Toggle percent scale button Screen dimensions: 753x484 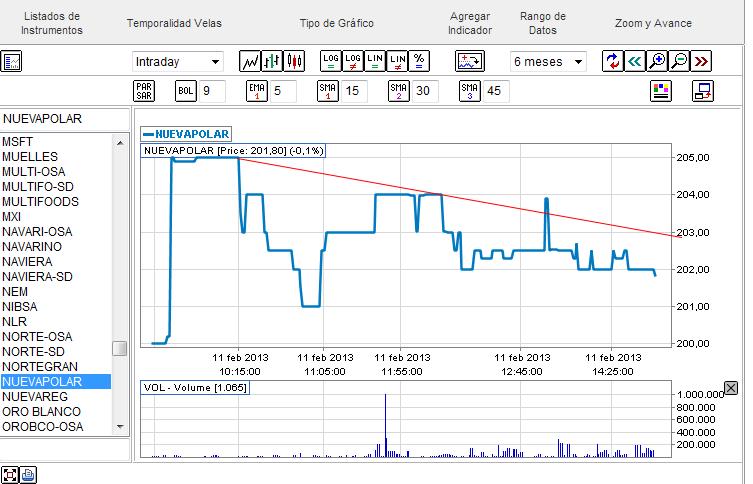[419, 61]
